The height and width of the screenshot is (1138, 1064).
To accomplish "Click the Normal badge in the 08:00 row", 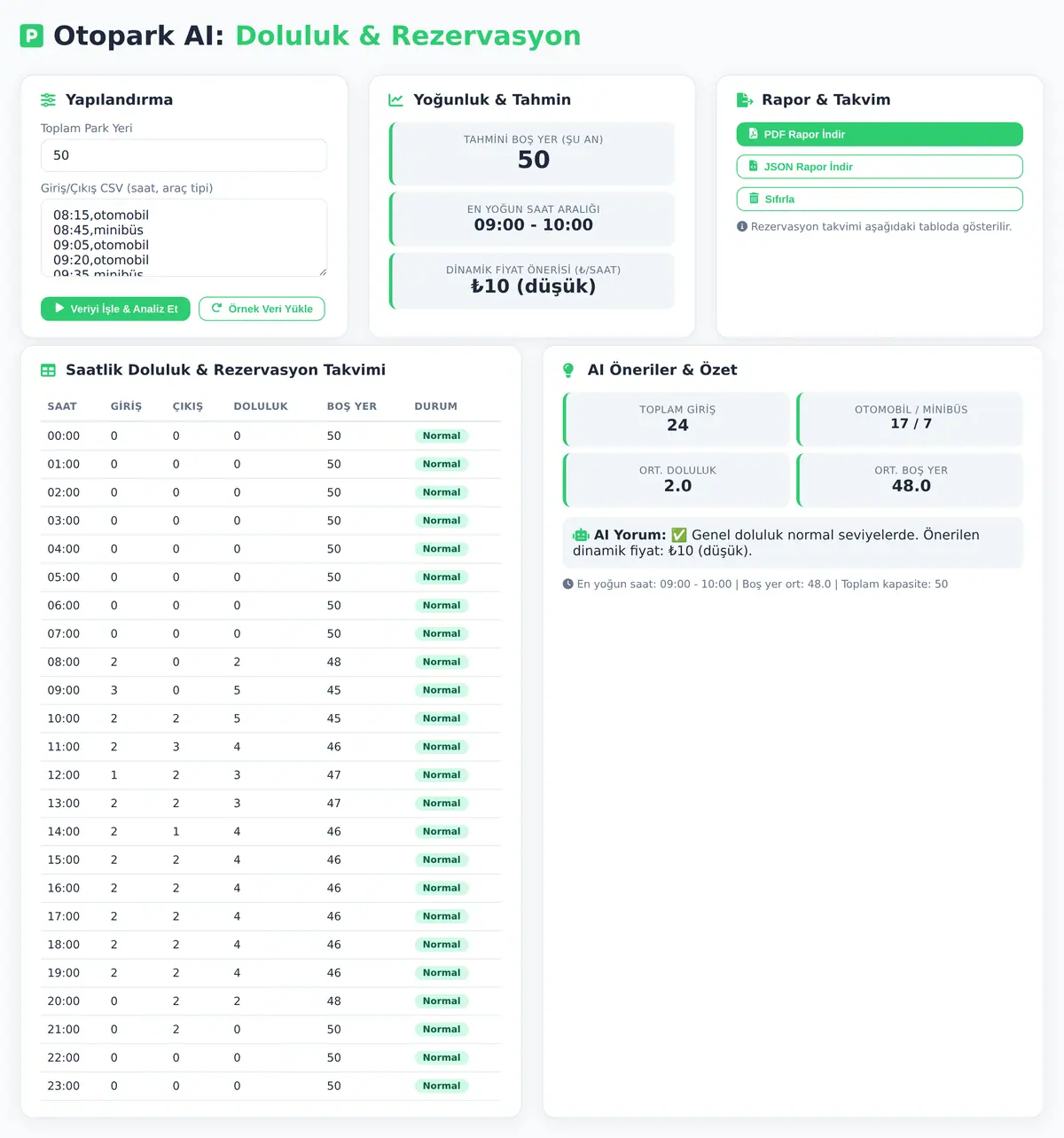I will [x=442, y=662].
